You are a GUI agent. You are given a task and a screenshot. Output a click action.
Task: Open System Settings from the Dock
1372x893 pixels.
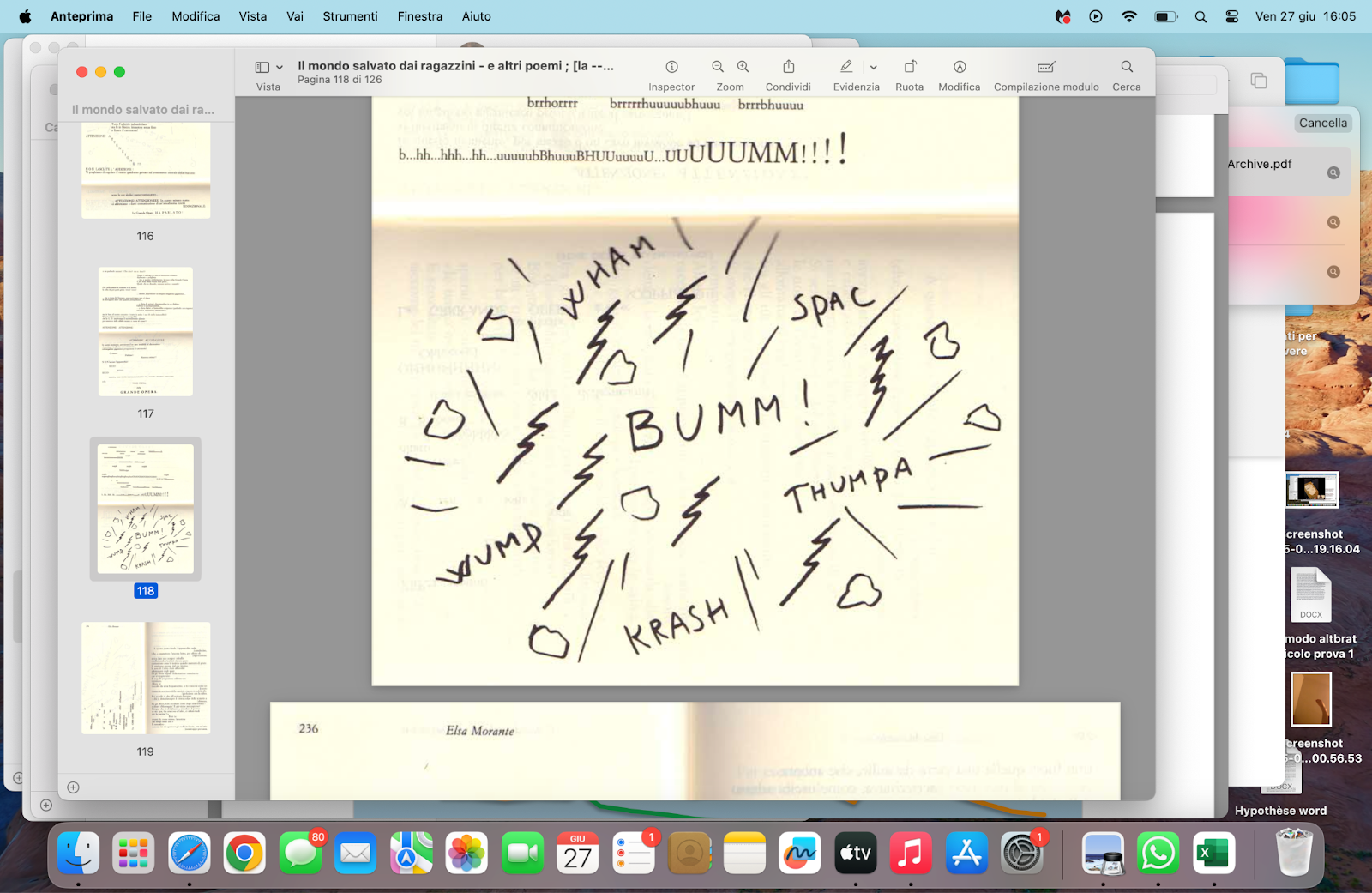coord(1022,854)
